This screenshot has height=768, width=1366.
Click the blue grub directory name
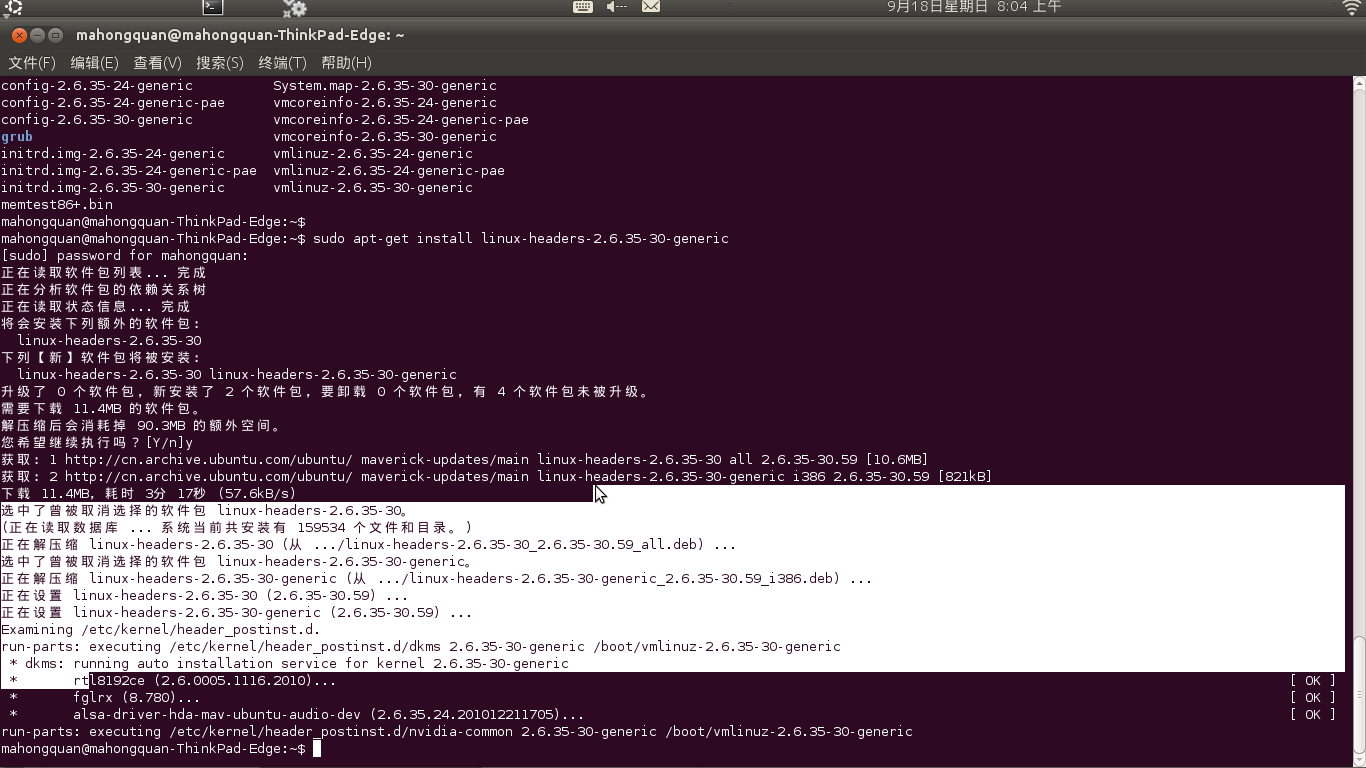(x=17, y=137)
